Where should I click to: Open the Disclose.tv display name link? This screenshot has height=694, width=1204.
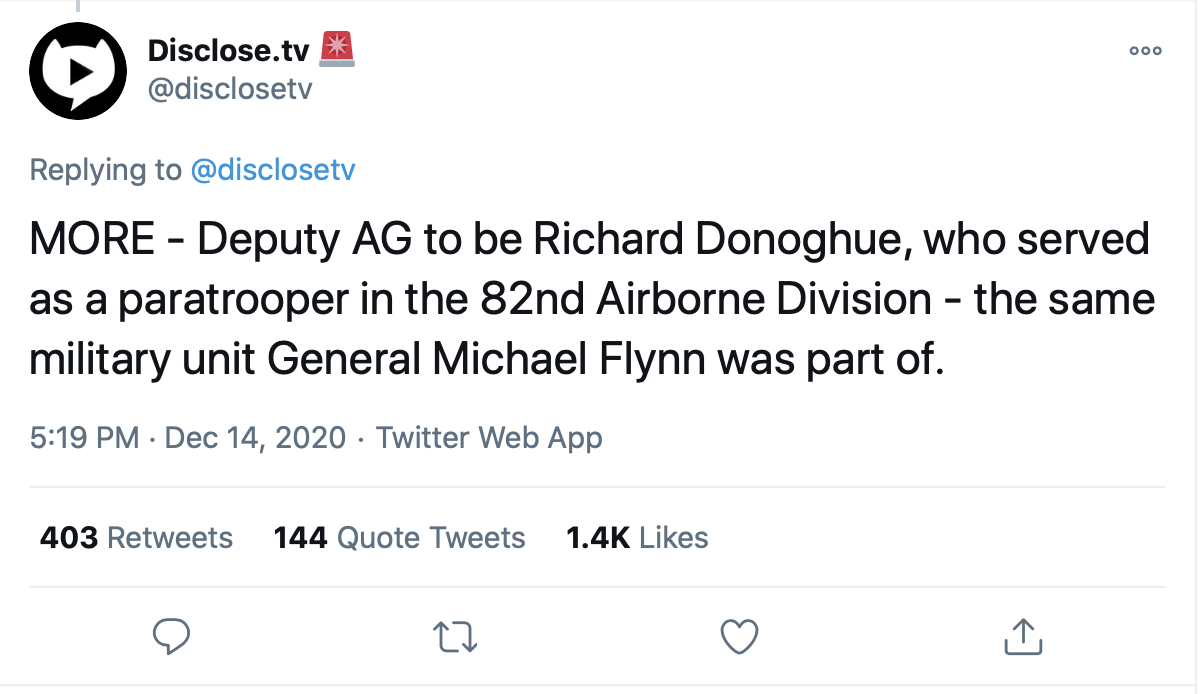click(x=229, y=49)
